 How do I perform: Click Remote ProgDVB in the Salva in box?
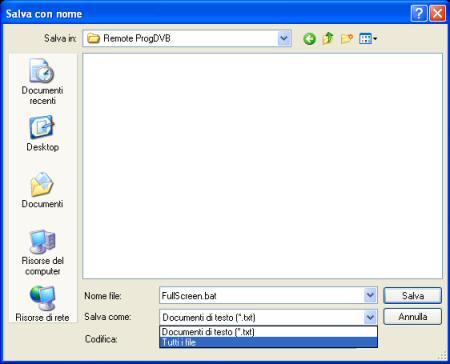(x=137, y=39)
